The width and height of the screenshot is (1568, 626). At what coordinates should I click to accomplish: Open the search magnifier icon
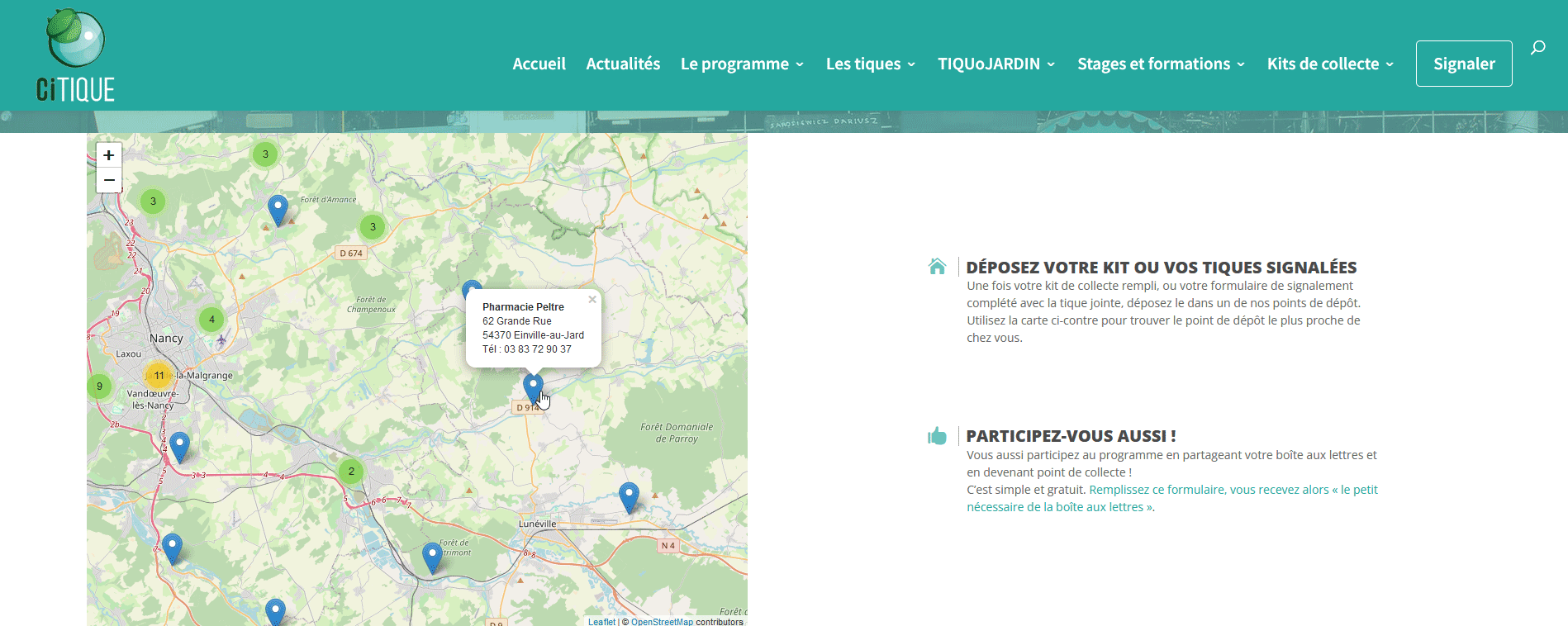(1537, 48)
